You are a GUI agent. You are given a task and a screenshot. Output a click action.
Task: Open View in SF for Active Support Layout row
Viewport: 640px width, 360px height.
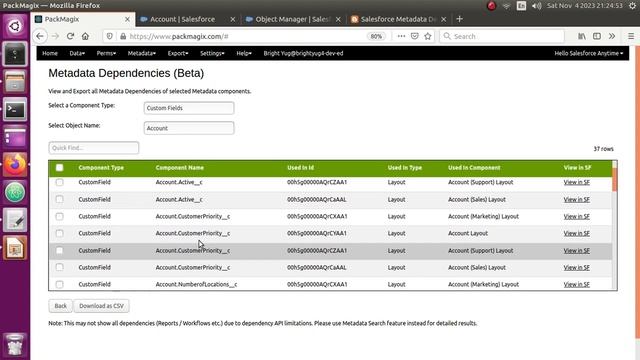[x=576, y=182]
